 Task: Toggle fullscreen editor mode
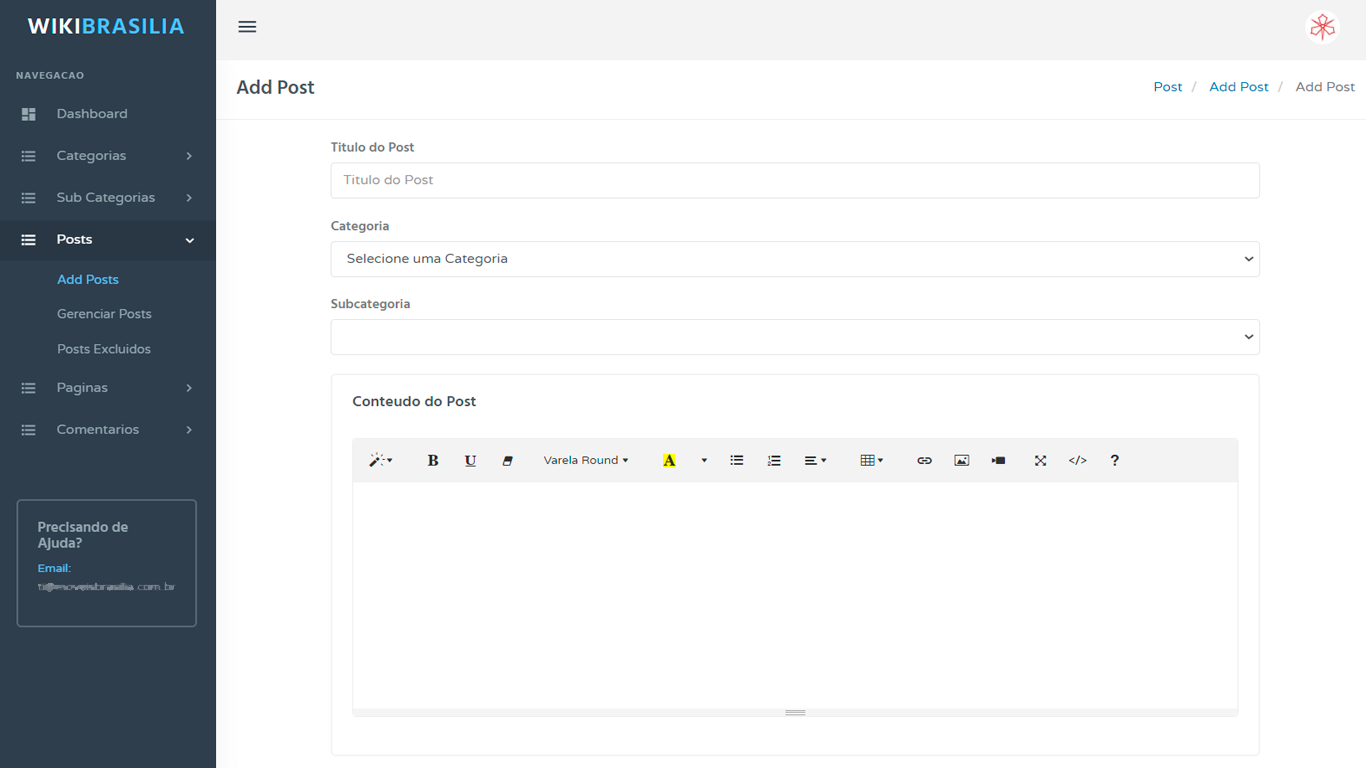click(x=1040, y=460)
